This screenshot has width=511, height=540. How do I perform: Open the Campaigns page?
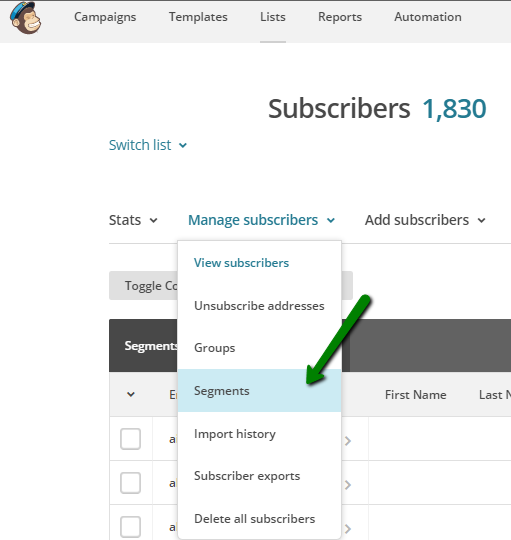coord(105,17)
